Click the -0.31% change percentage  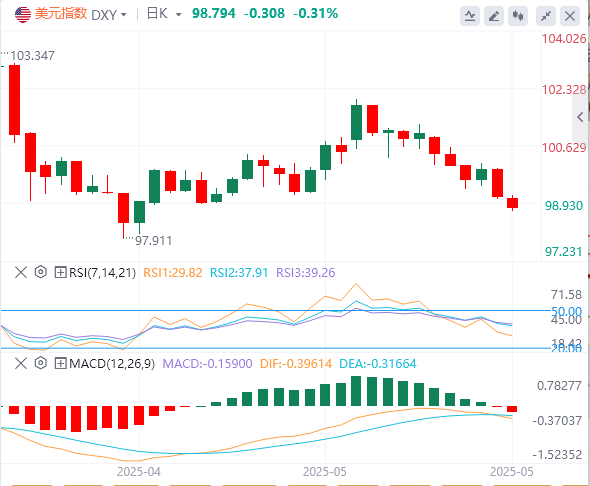315,14
